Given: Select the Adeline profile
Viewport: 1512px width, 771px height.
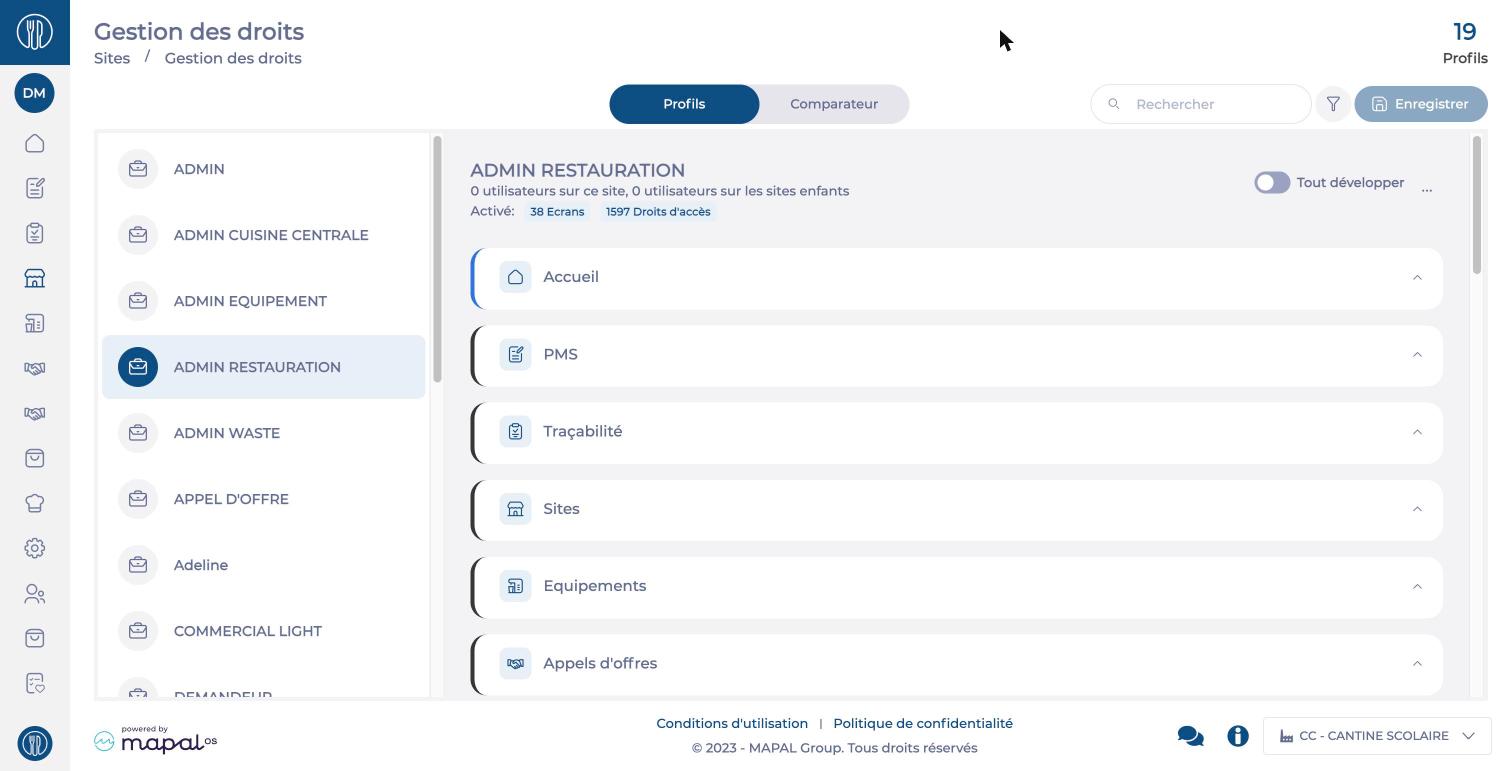Looking at the screenshot, I should click(x=264, y=565).
